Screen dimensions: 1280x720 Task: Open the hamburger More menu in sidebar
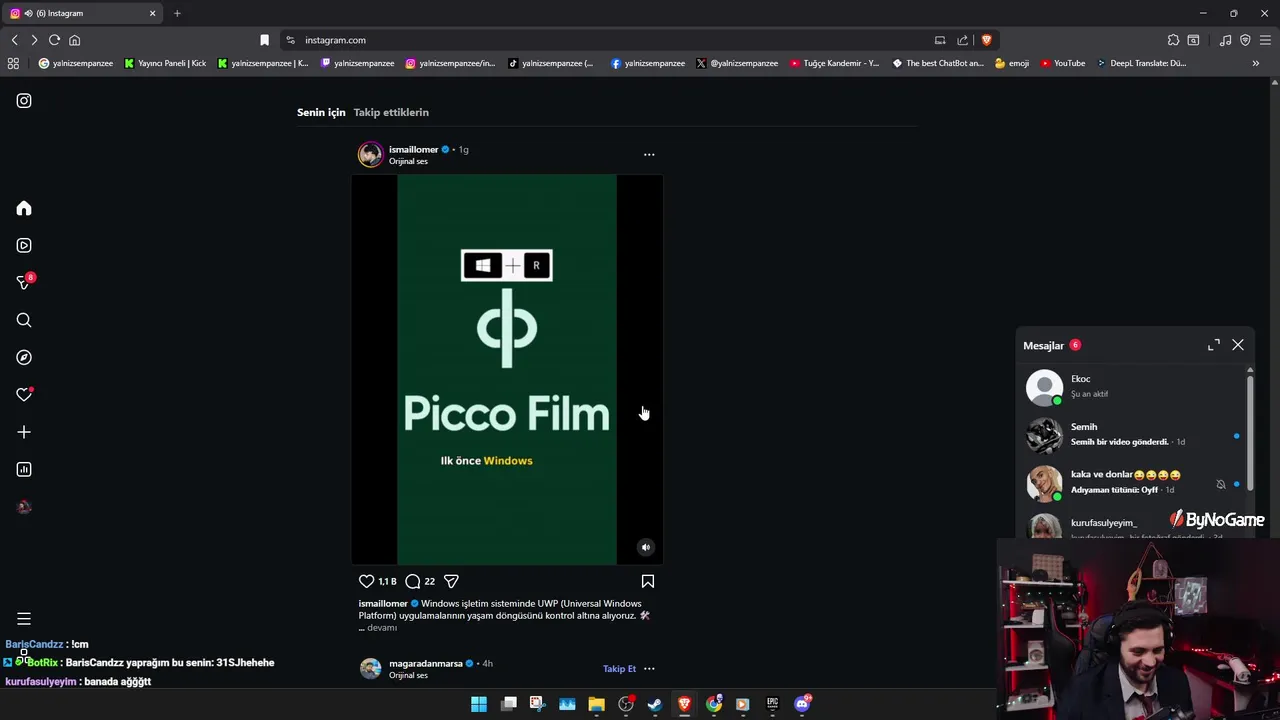24,619
